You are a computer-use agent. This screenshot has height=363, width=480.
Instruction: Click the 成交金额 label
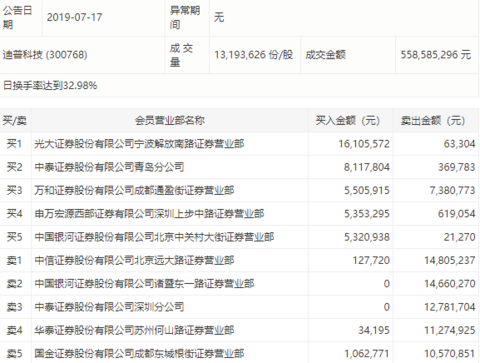pos(326,54)
